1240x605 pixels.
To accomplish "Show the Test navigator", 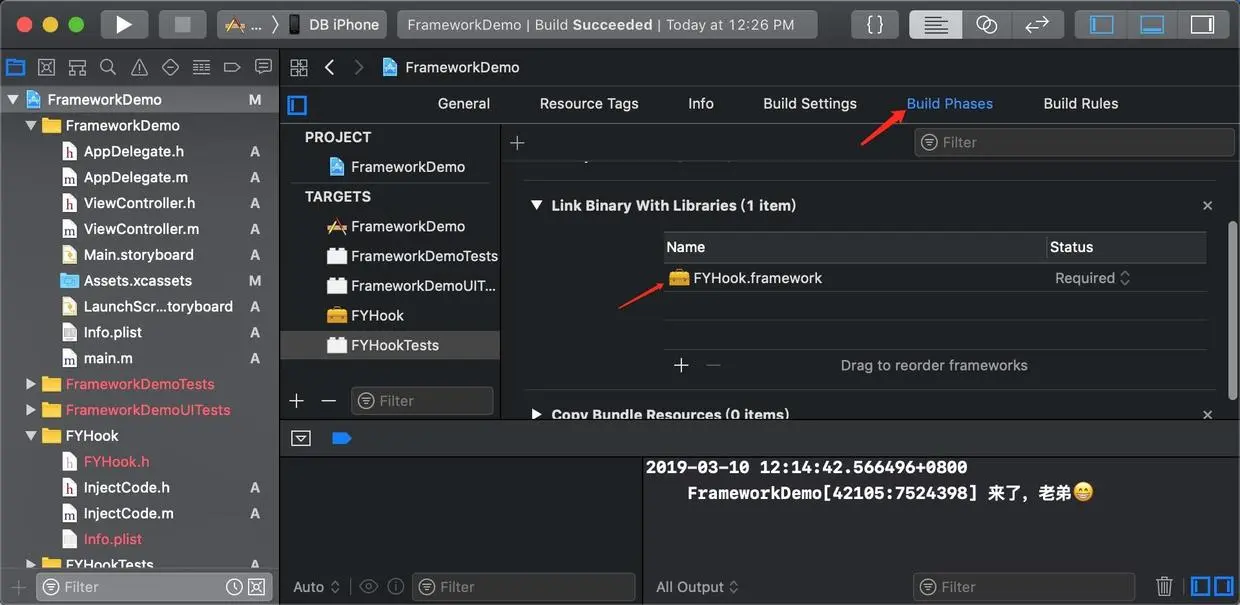I will [x=170, y=67].
